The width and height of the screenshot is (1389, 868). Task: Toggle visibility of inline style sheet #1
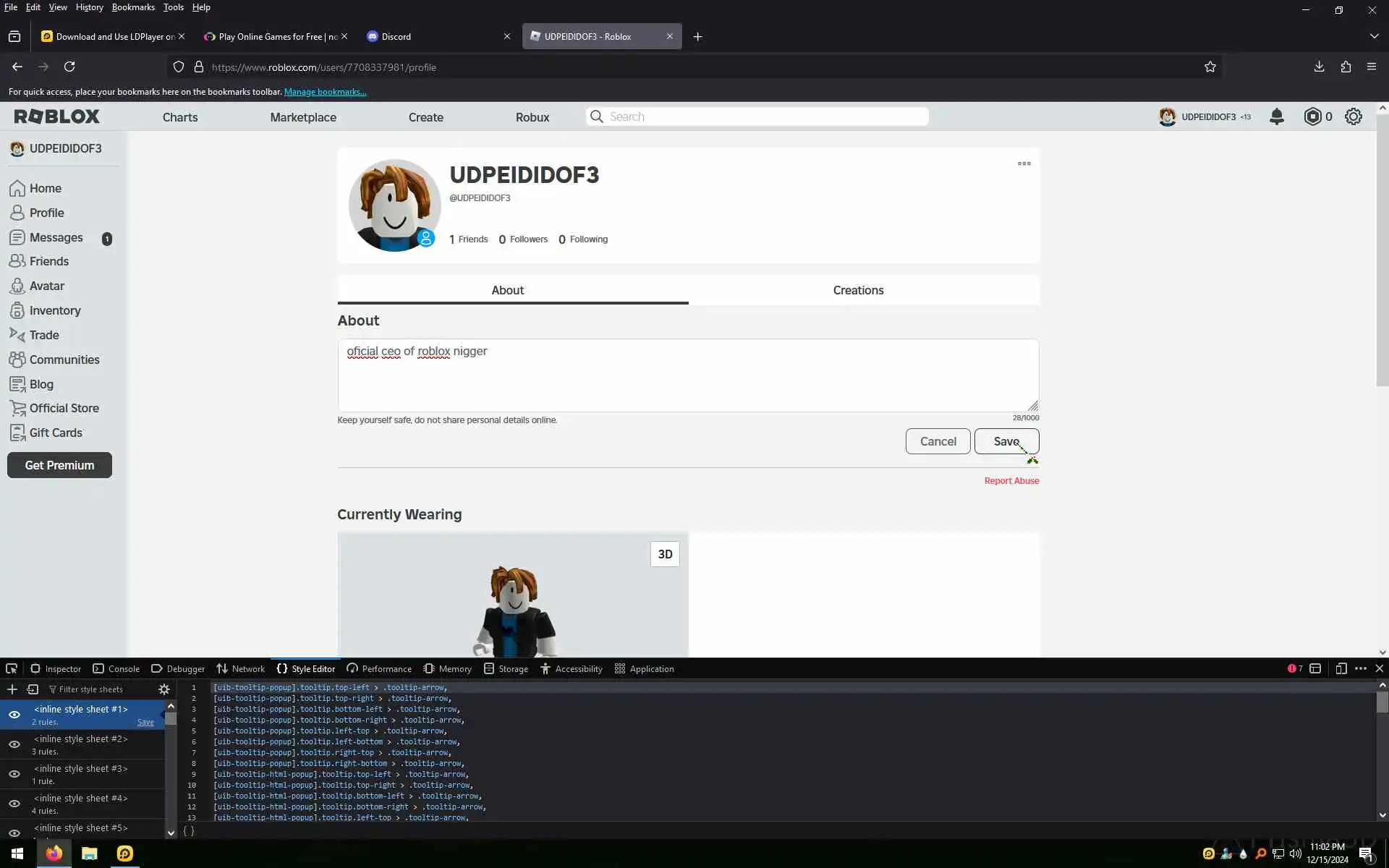14,715
